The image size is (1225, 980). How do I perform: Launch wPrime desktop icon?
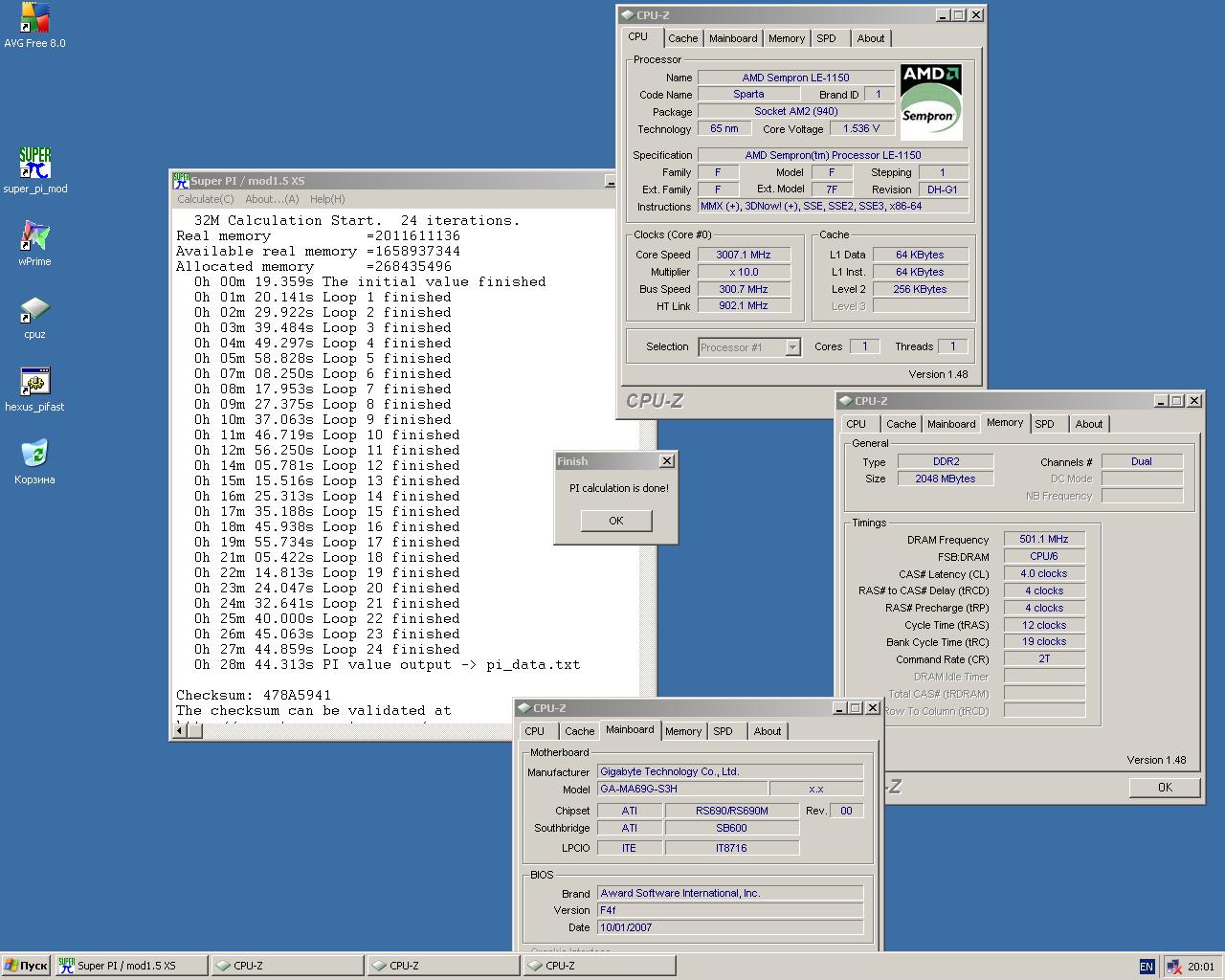34,243
